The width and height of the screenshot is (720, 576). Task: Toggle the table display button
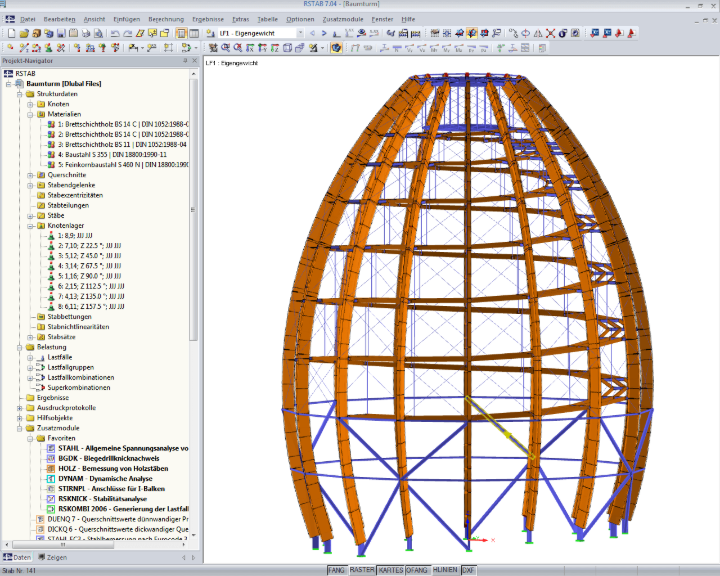(194, 34)
